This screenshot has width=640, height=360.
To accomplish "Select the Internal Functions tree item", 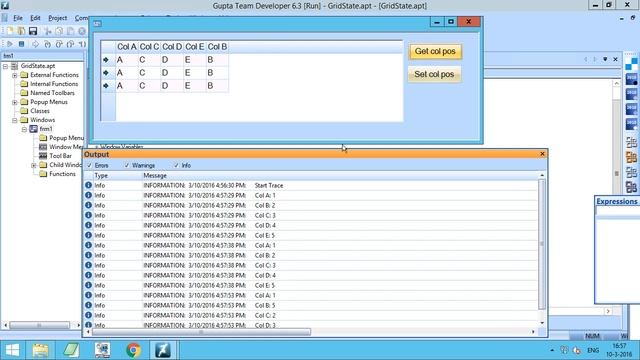I will pos(54,84).
